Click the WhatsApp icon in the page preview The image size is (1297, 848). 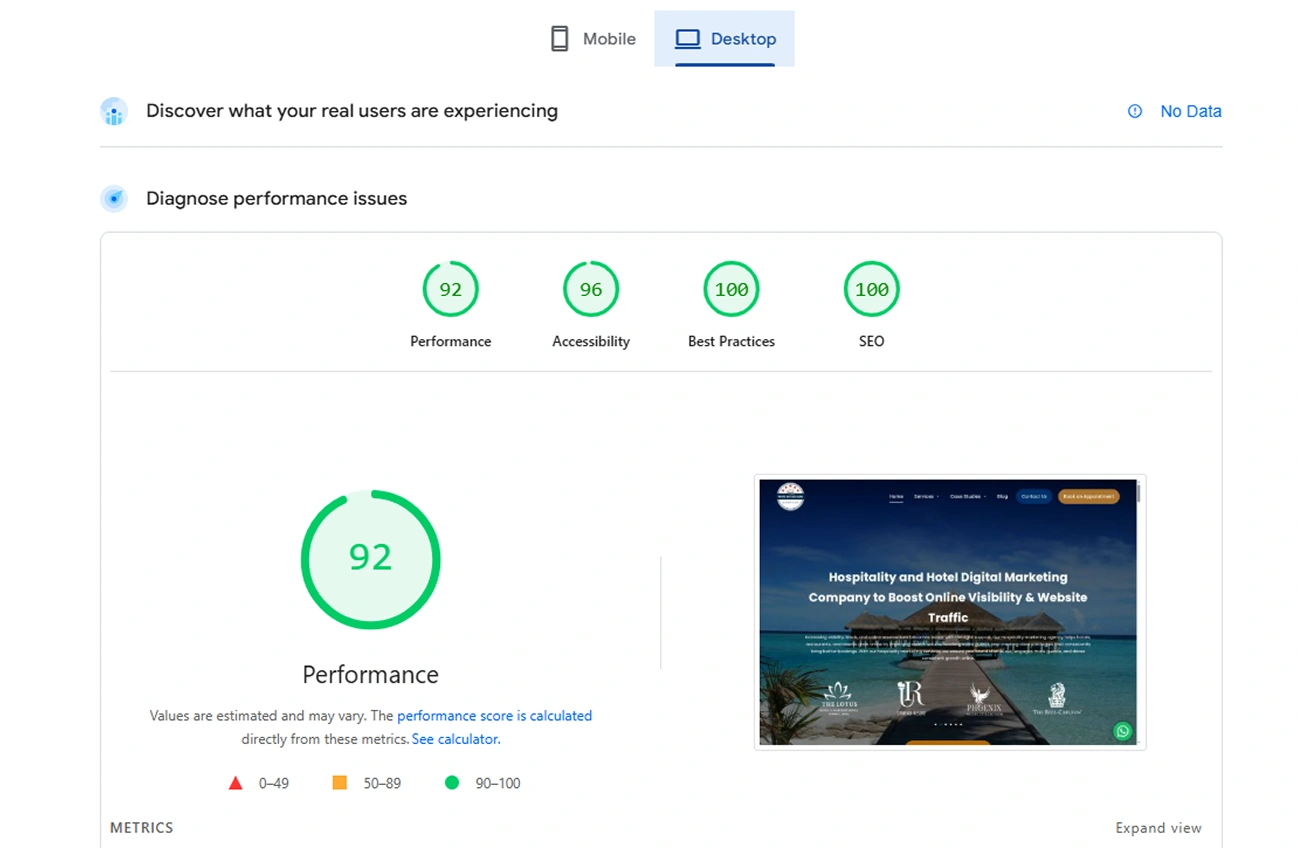click(x=1123, y=731)
